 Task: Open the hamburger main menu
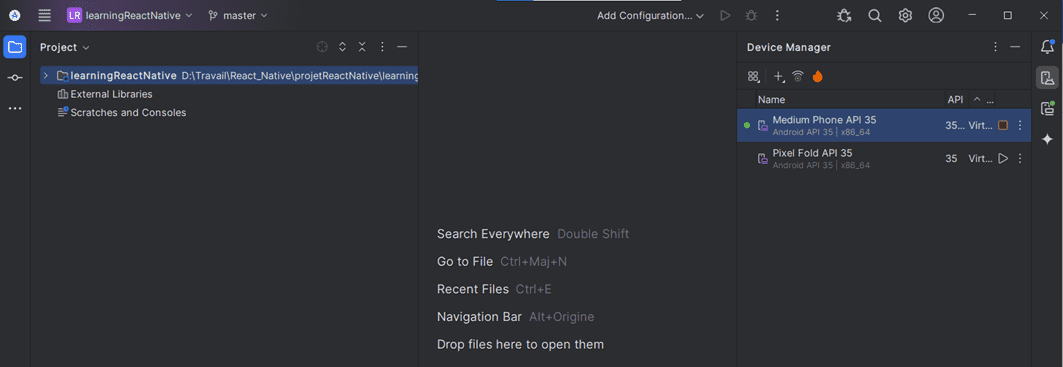pos(45,15)
